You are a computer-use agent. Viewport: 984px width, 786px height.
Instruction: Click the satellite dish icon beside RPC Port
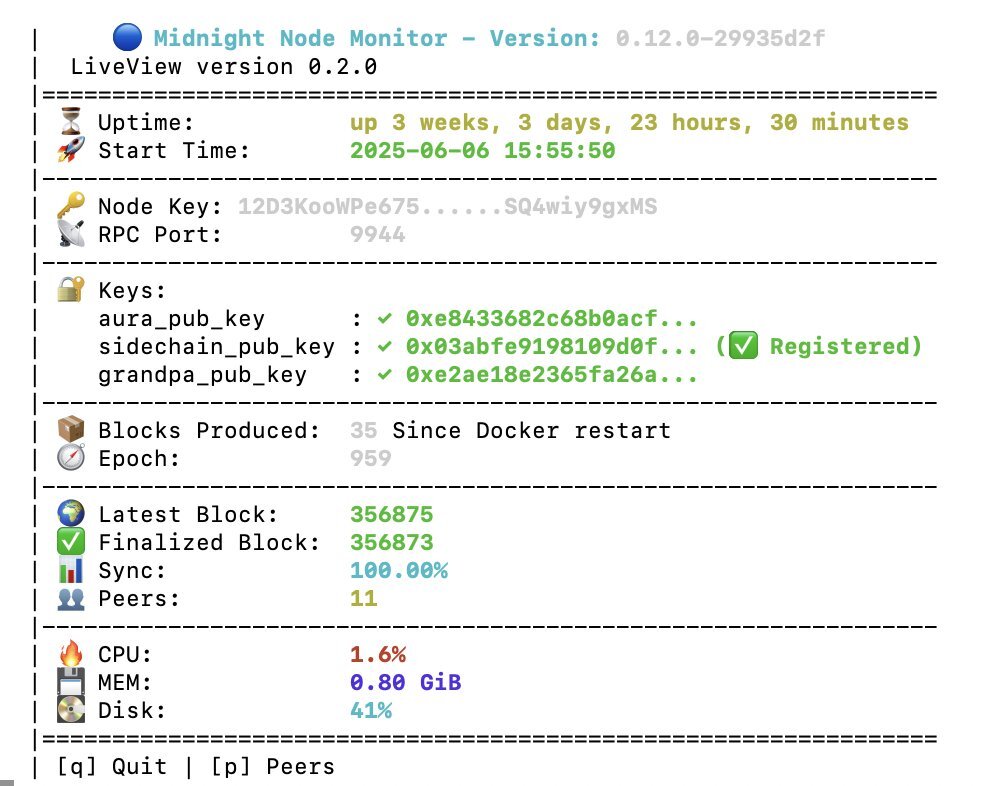point(69,235)
